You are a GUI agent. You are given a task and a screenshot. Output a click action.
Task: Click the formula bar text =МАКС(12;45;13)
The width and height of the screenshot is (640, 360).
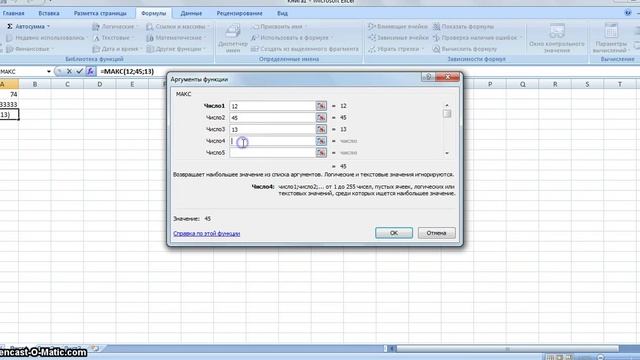tap(127, 71)
